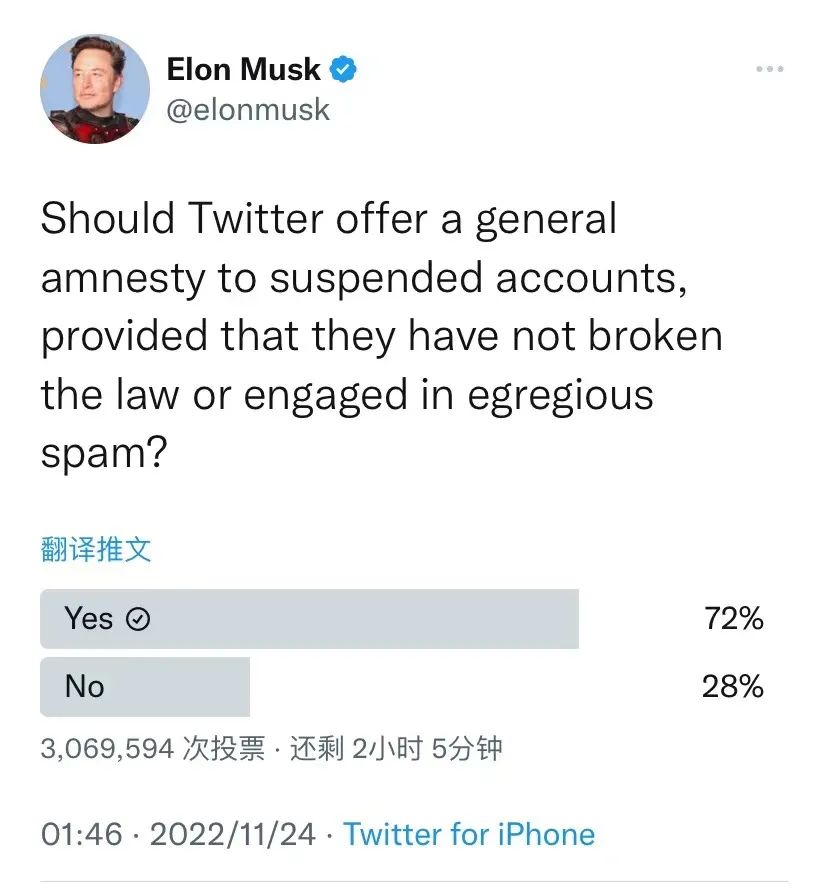Click the blue verified badge

[x=344, y=70]
